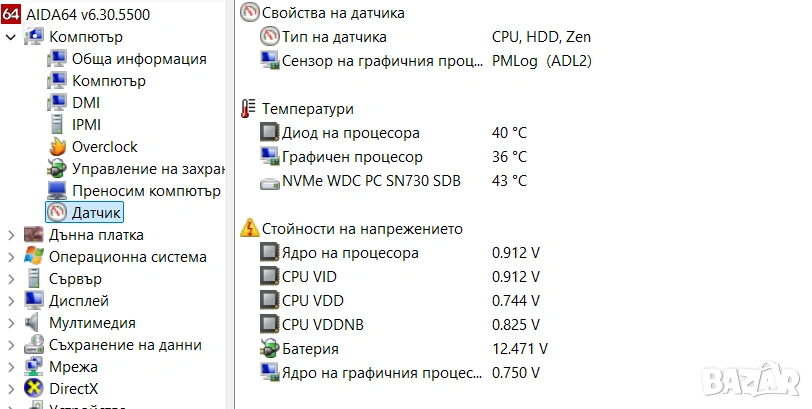812x409 pixels.
Task: Open Обща информация in the tree
Action: pos(139,58)
